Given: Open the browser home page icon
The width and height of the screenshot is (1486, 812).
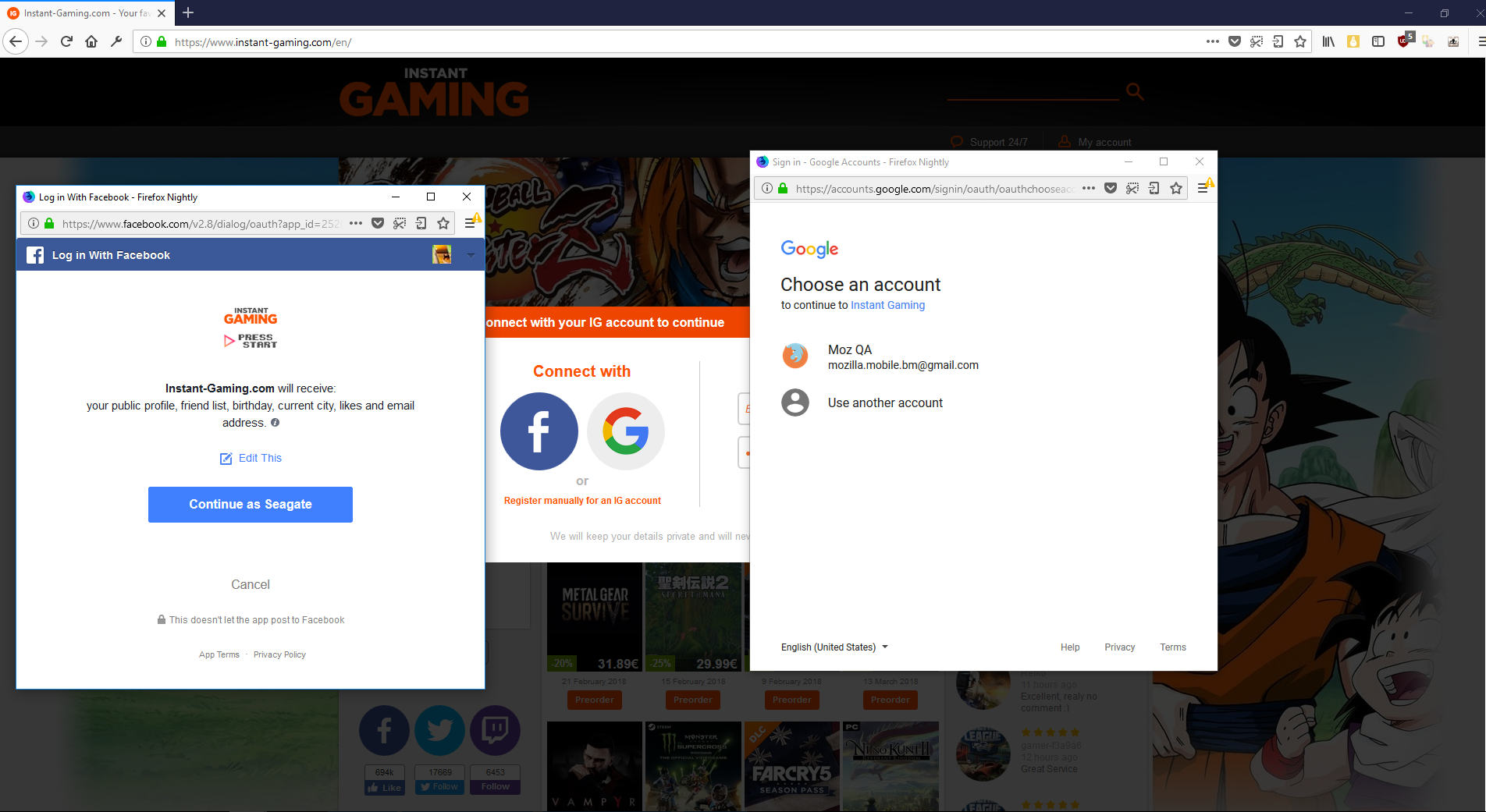Looking at the screenshot, I should 91,41.
